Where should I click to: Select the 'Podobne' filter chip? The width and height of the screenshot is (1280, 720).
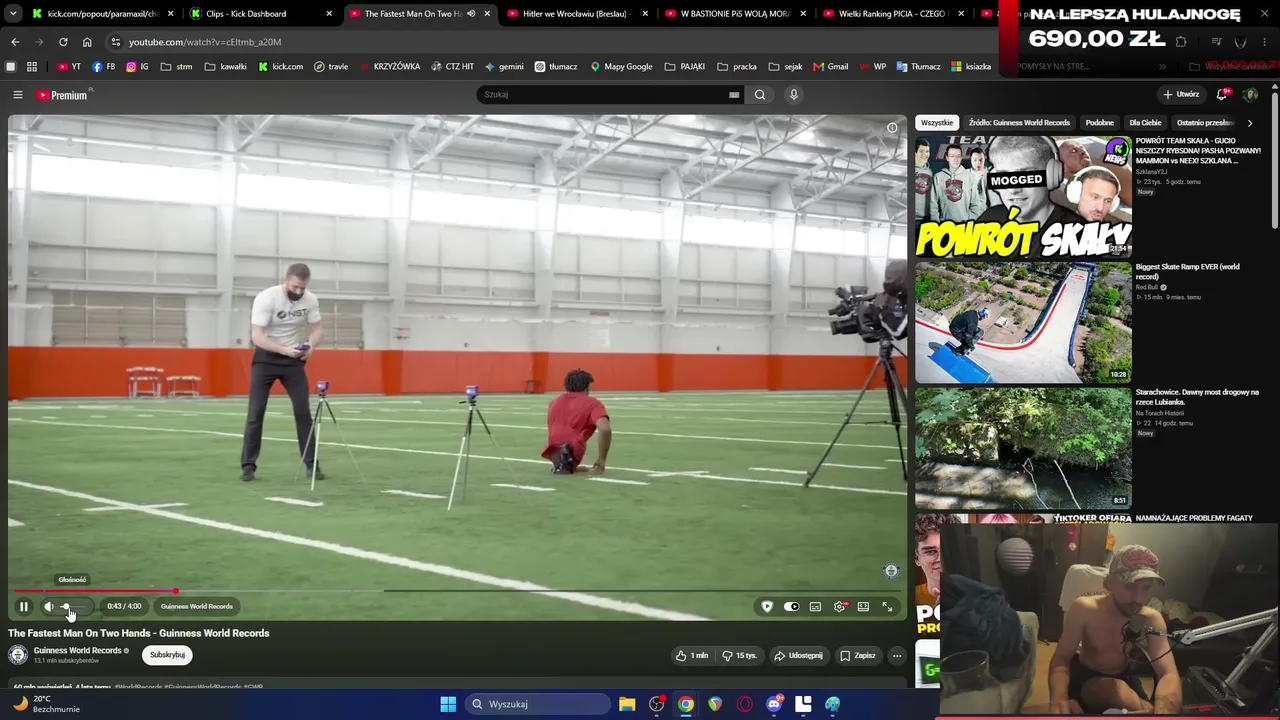1100,123
